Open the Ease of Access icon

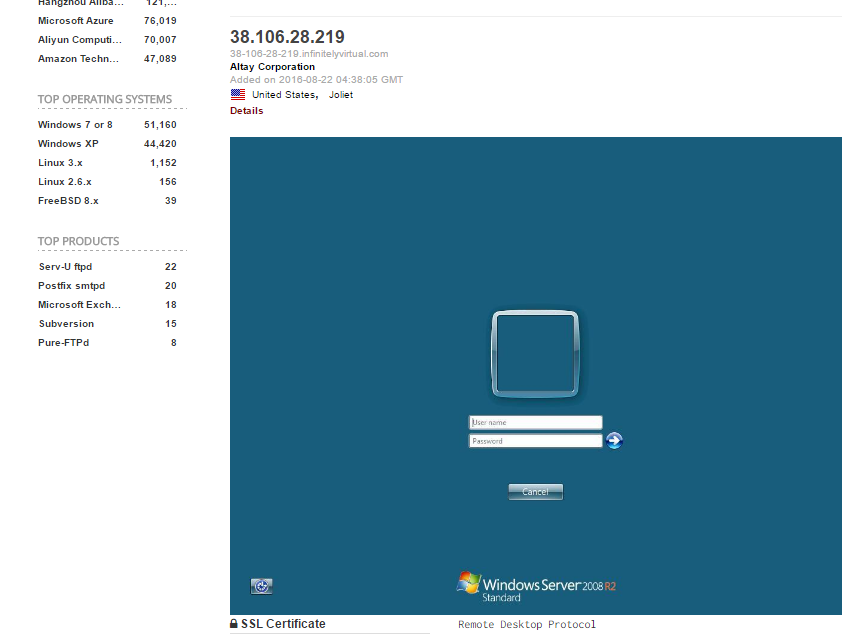tap(262, 586)
